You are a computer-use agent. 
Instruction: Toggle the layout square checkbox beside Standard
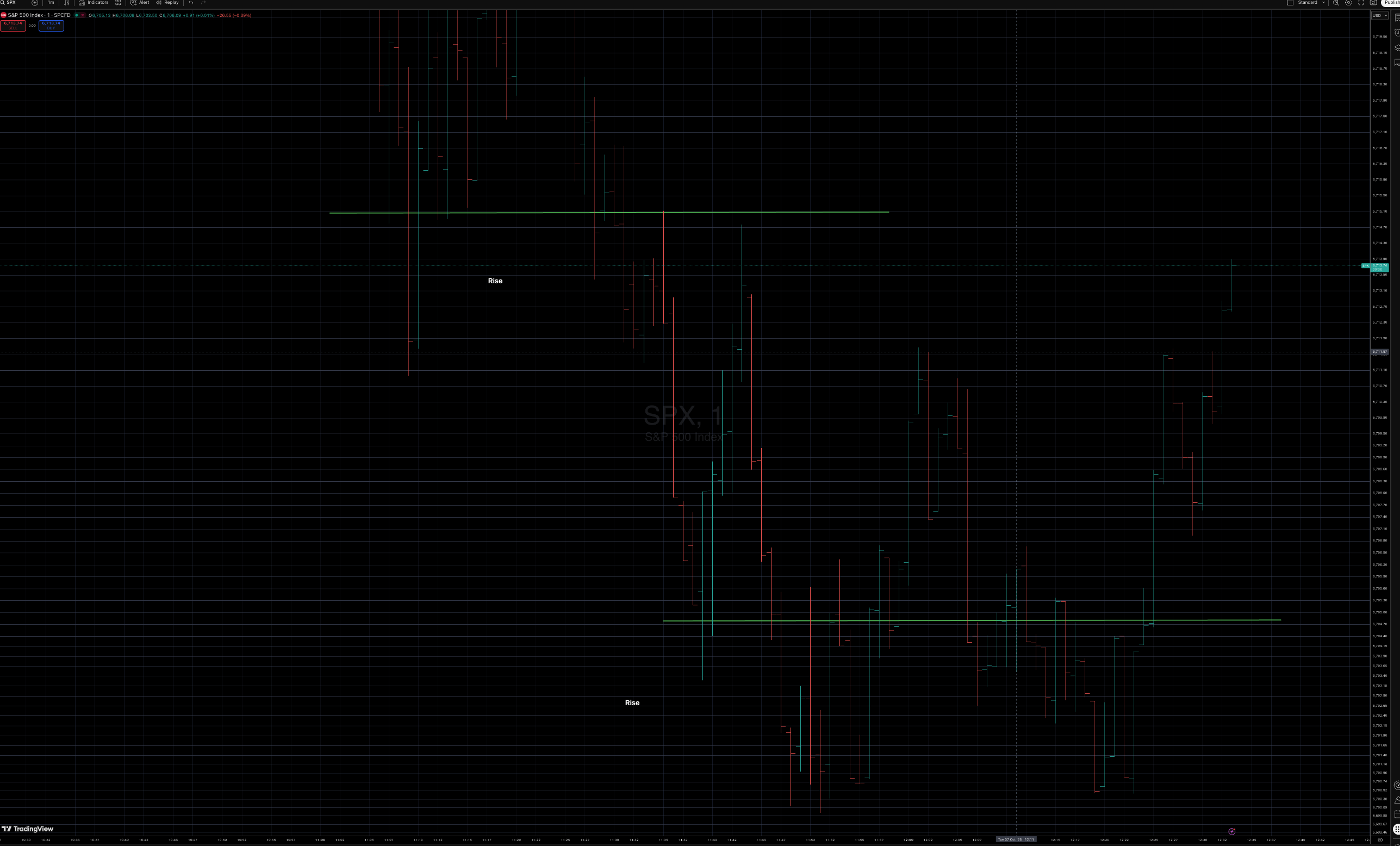(x=1290, y=3)
